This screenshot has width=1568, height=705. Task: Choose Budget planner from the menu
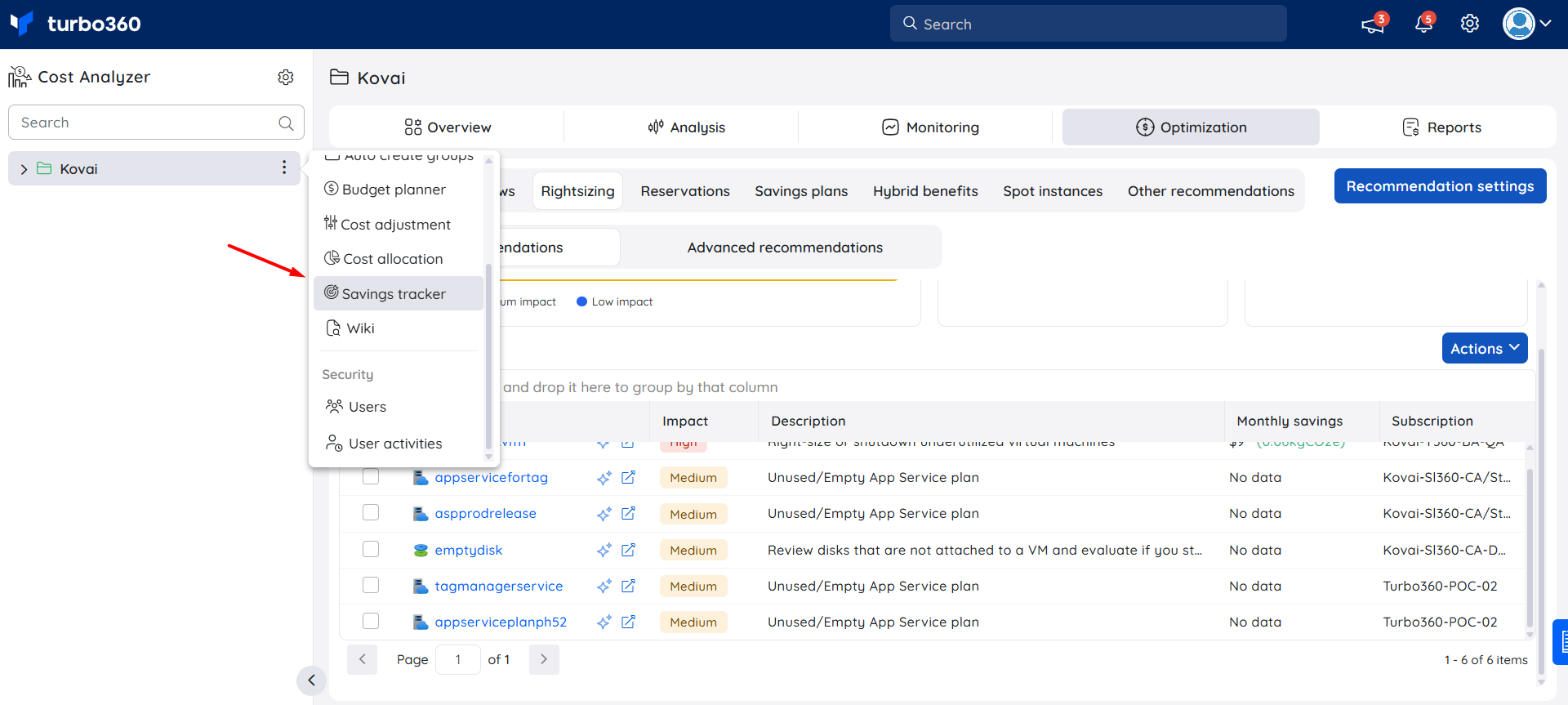point(398,190)
